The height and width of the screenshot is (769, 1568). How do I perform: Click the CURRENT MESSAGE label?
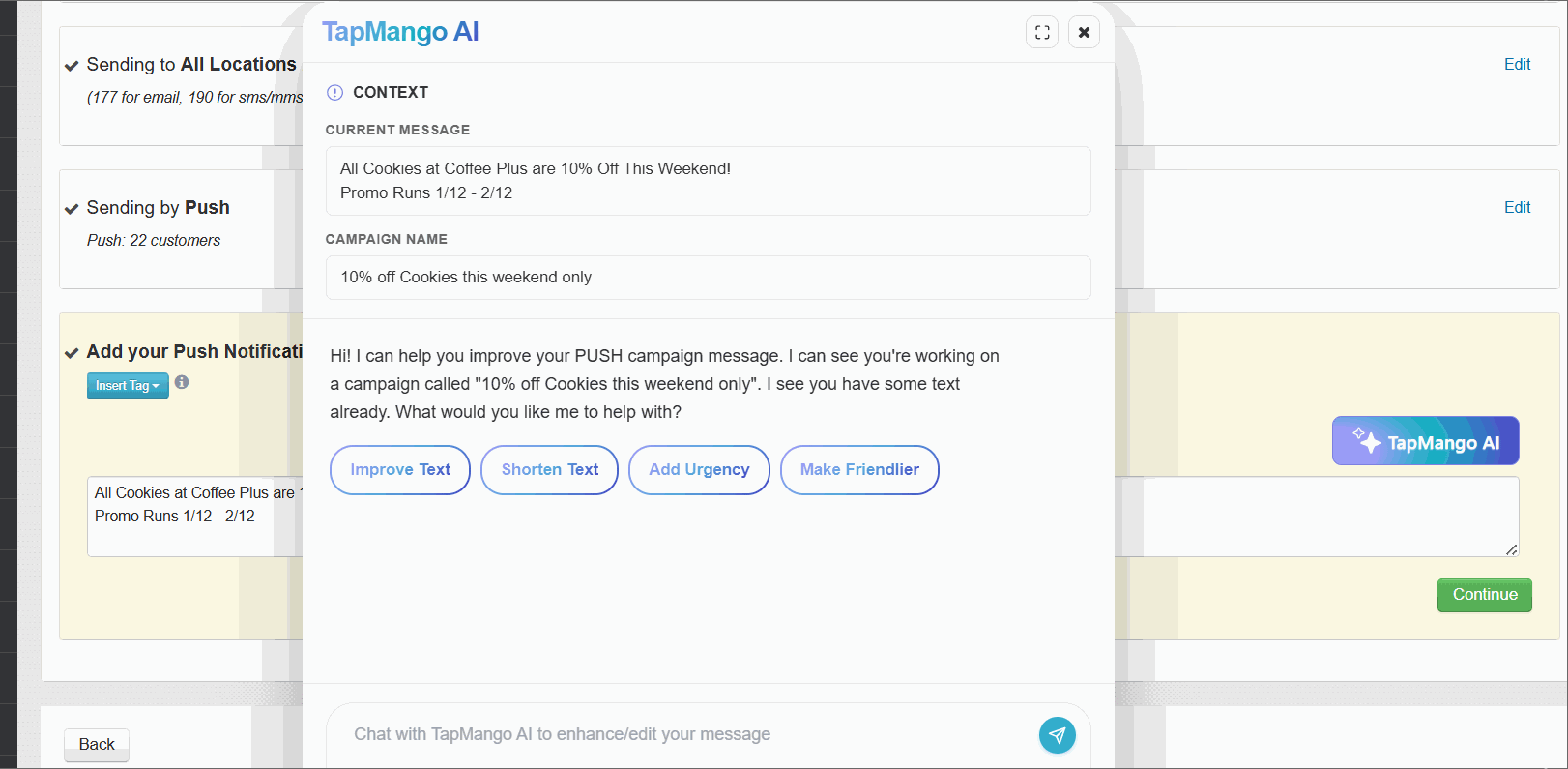(x=397, y=130)
